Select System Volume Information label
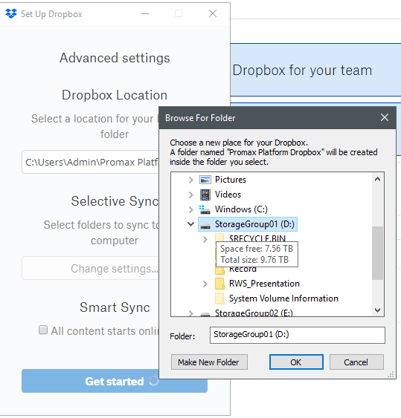Screen dimensions: 401x418 [284, 298]
